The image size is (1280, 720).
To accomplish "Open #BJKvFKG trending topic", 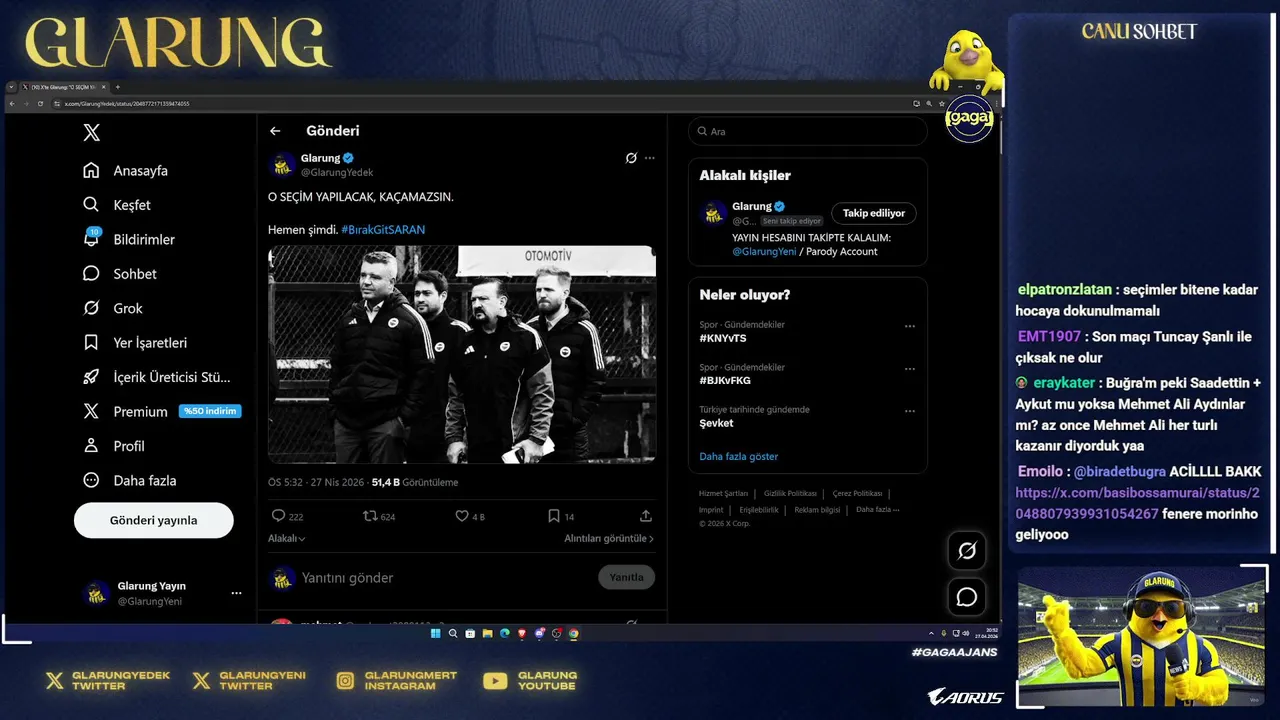I will (x=725, y=380).
